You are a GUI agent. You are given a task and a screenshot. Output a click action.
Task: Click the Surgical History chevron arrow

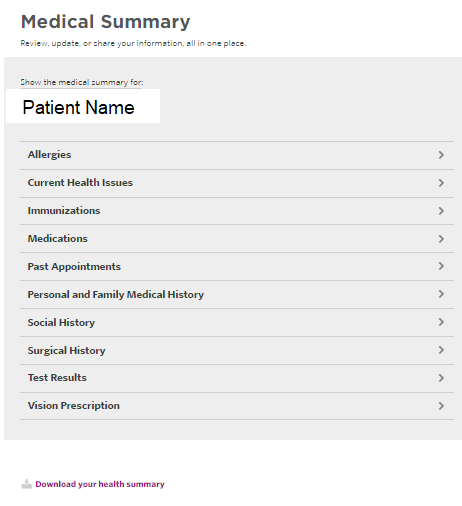coord(441,350)
